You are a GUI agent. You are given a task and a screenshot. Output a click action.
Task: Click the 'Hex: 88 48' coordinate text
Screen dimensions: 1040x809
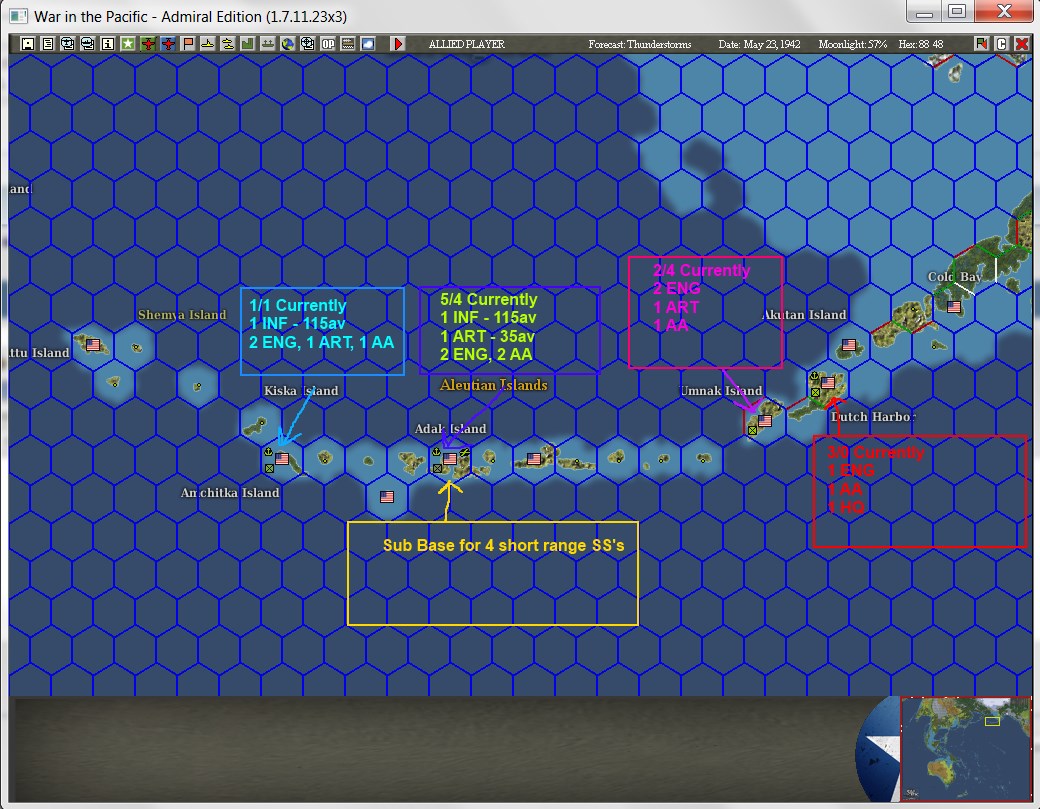[921, 44]
